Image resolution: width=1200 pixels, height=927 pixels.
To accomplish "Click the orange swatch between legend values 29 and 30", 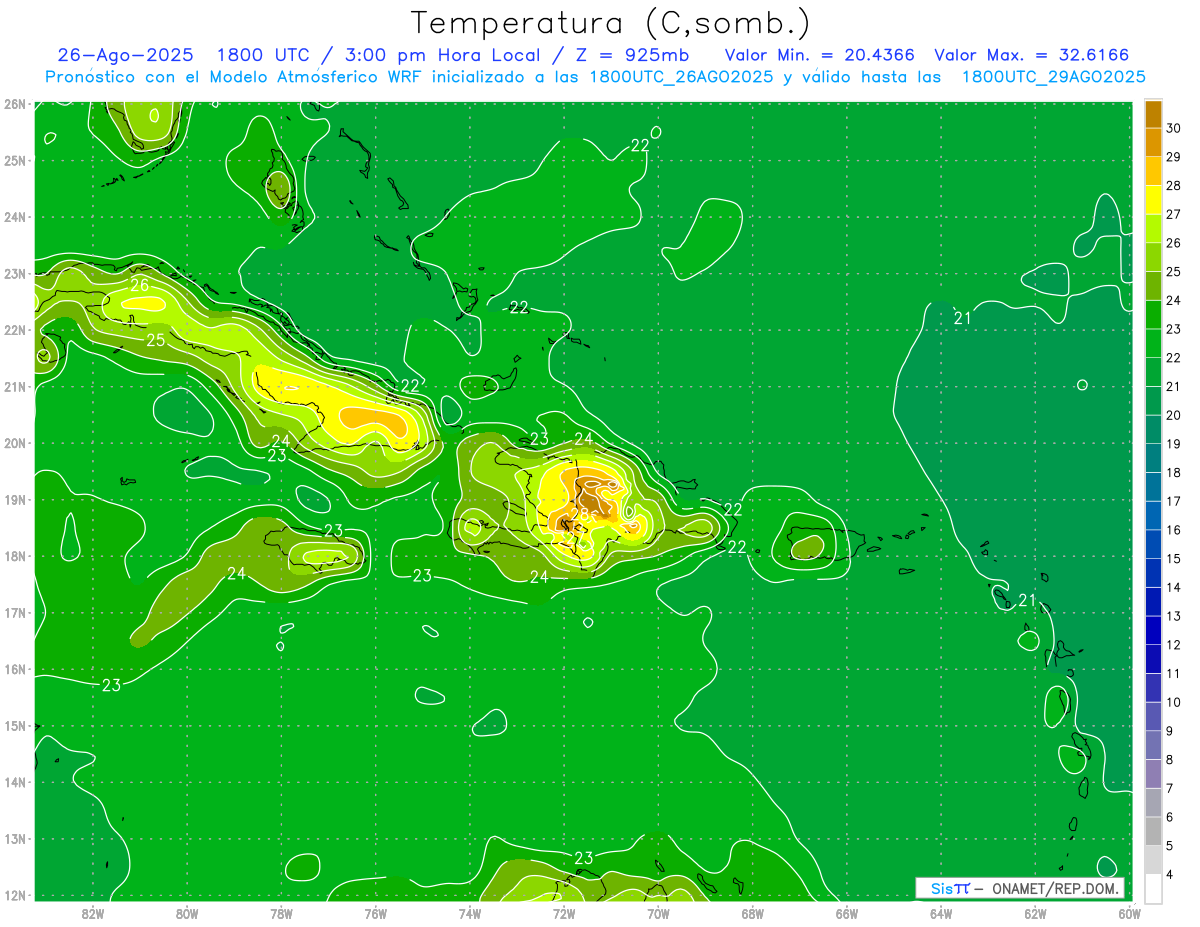I will pos(1153,143).
